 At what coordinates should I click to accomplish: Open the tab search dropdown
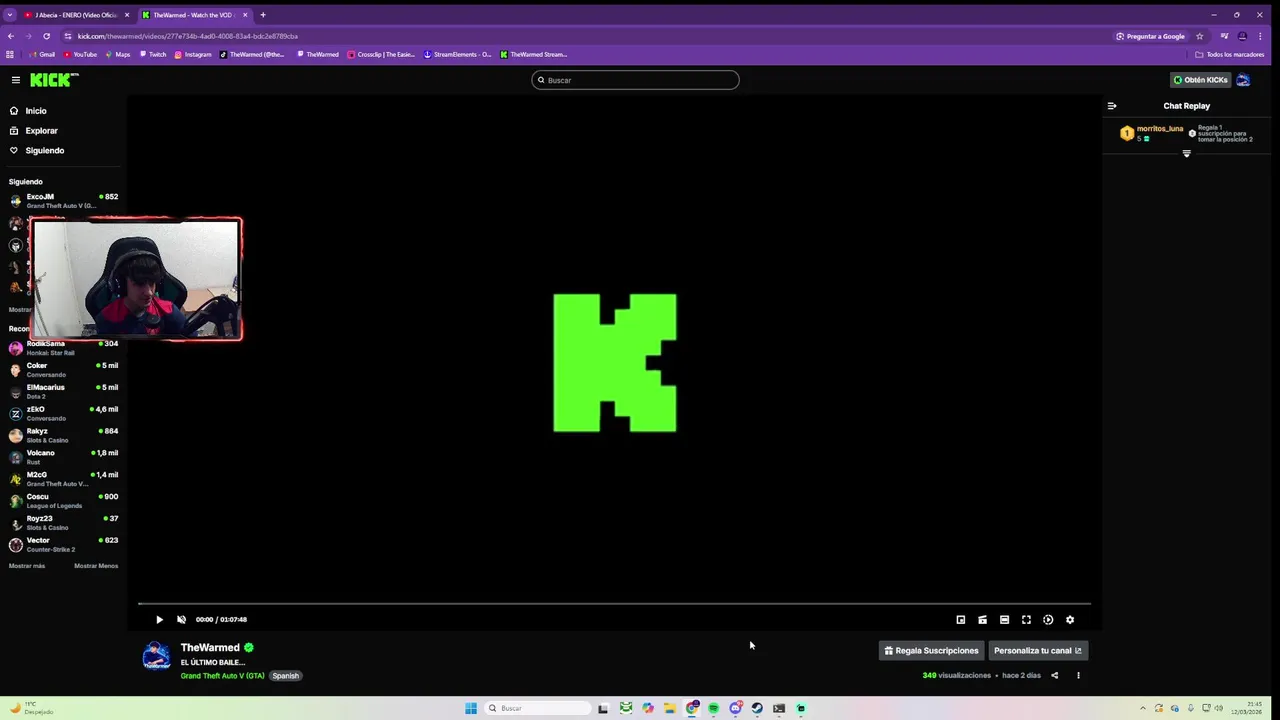(11, 15)
